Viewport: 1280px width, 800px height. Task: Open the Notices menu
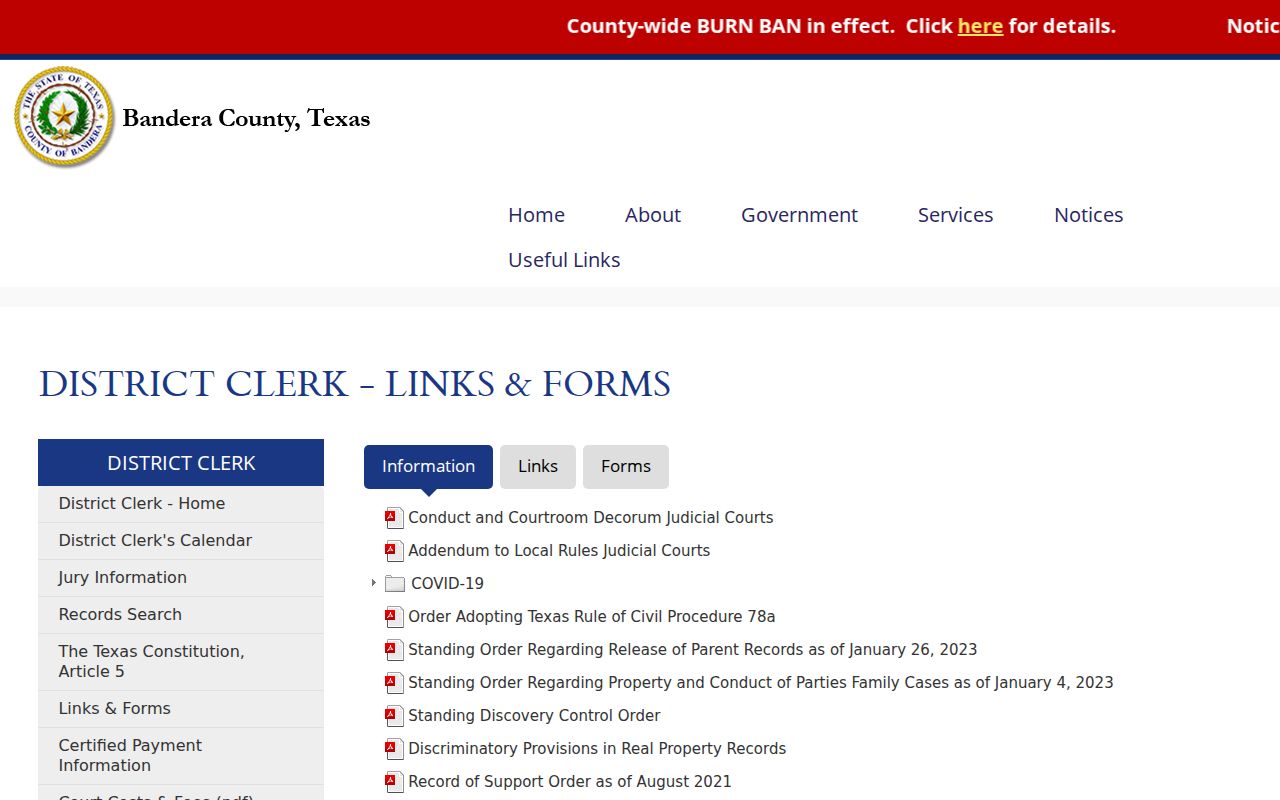(1089, 215)
